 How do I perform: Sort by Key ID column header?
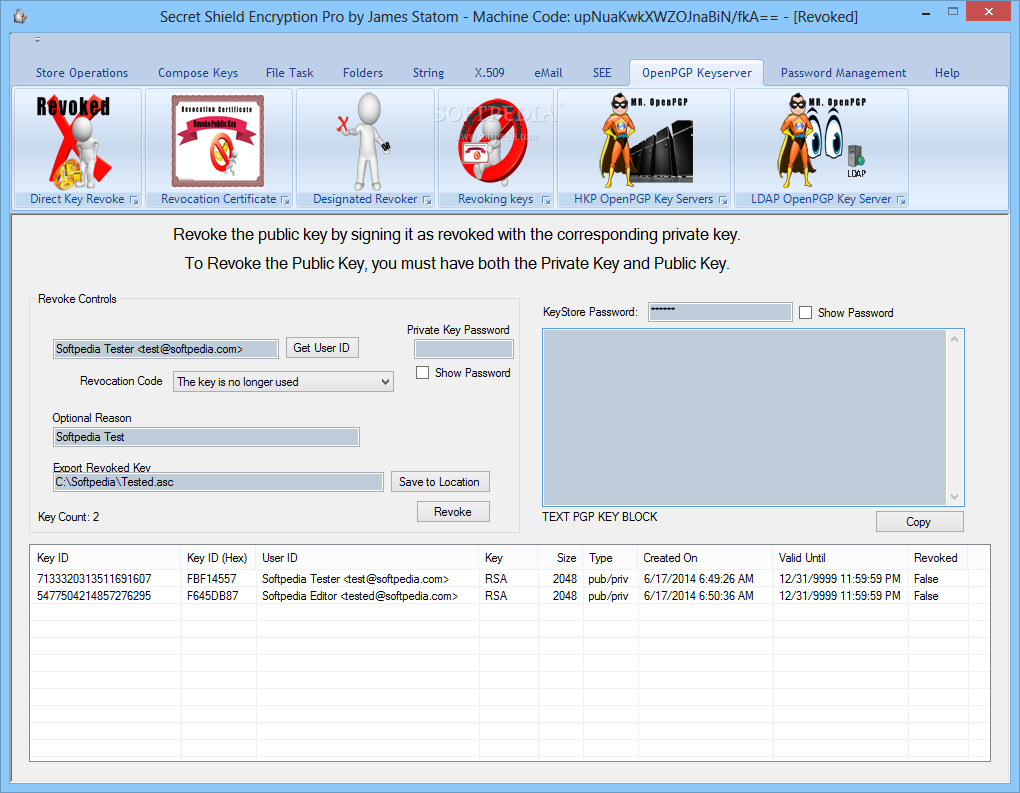[105, 558]
